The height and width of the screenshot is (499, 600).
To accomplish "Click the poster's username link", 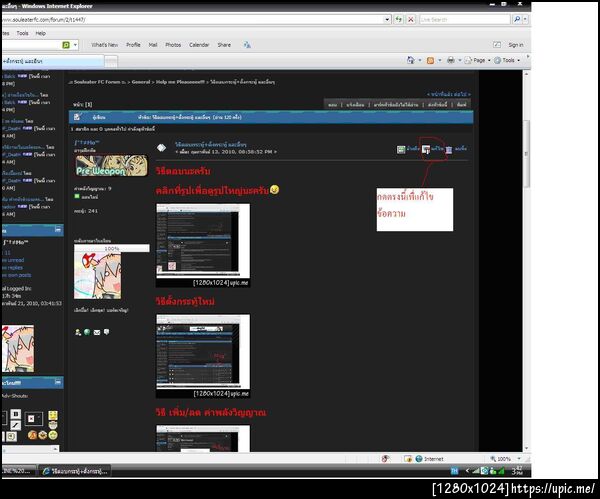I will pos(87,142).
